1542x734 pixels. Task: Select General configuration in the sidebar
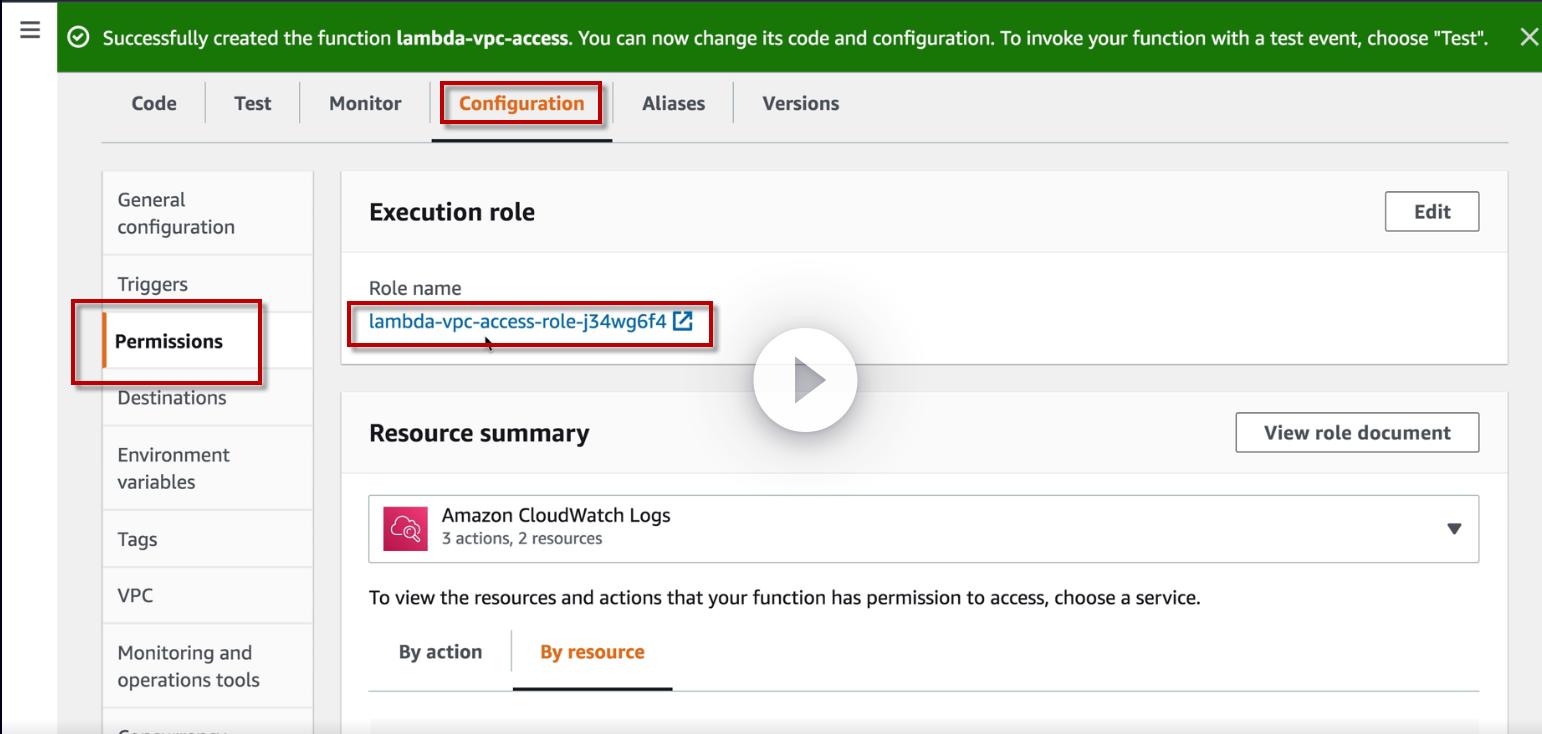(x=176, y=213)
